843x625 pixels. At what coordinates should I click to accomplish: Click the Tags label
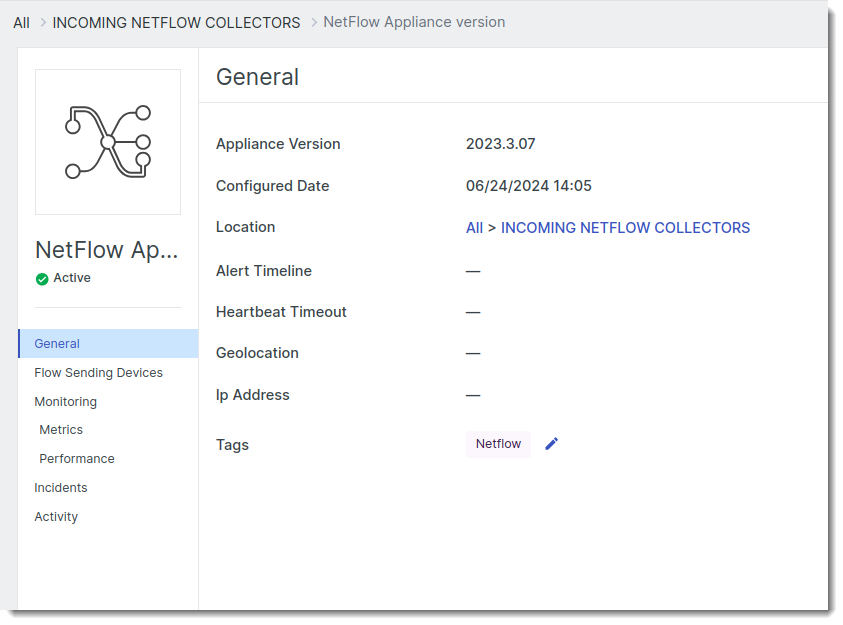click(232, 445)
